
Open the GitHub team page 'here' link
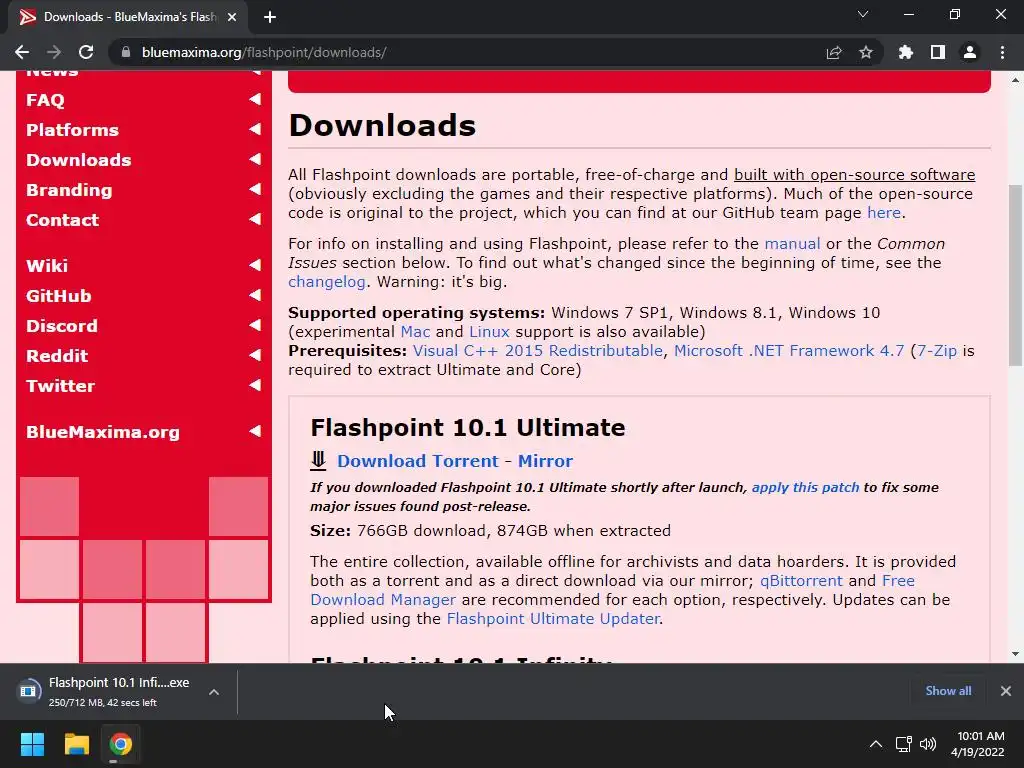884,213
